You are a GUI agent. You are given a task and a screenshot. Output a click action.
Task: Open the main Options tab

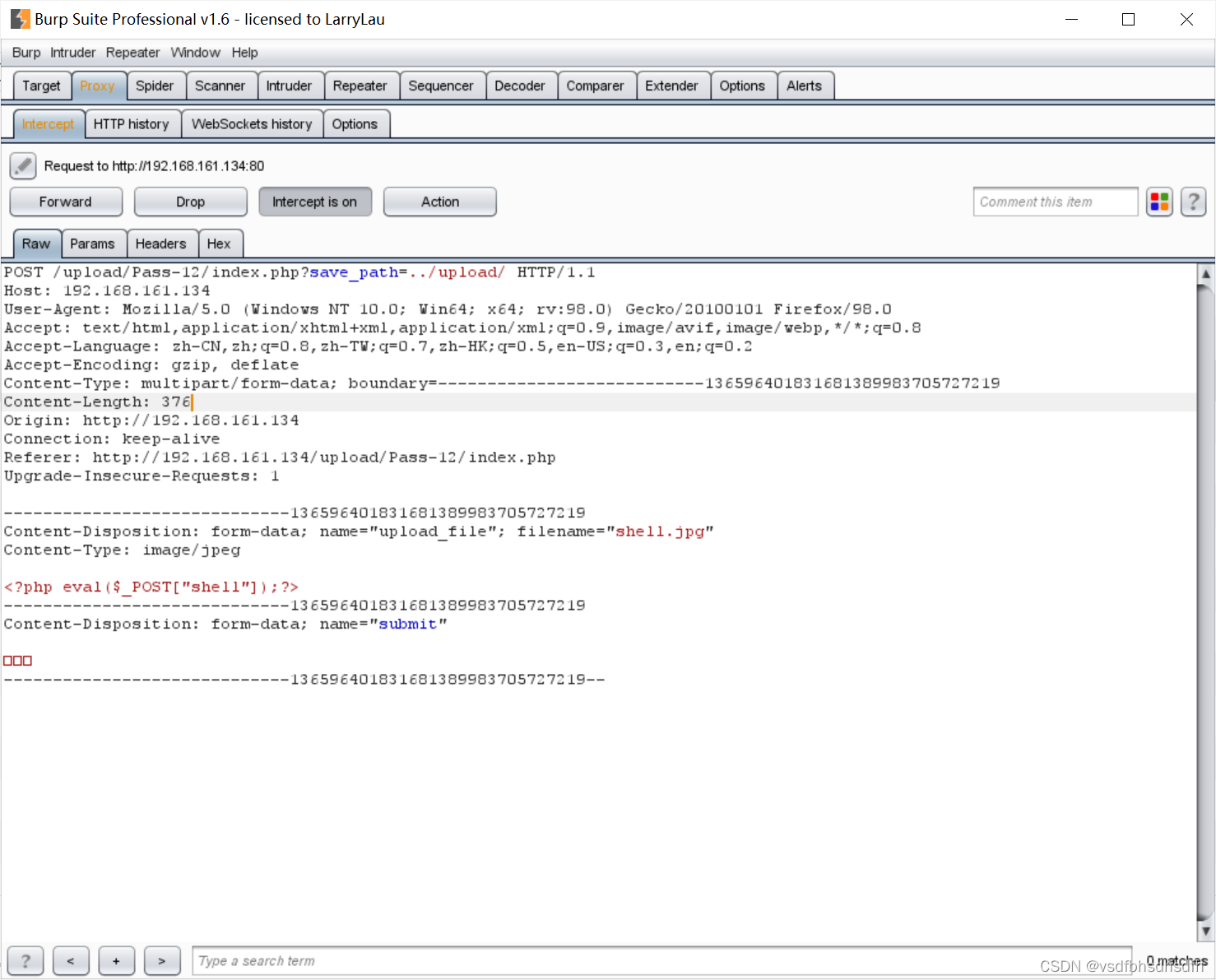[x=742, y=86]
